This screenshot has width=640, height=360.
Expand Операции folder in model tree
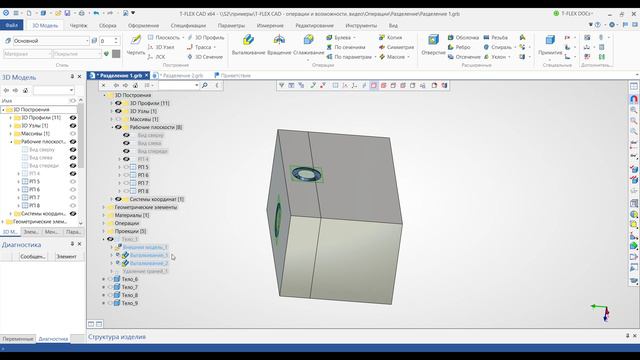click(x=104, y=223)
